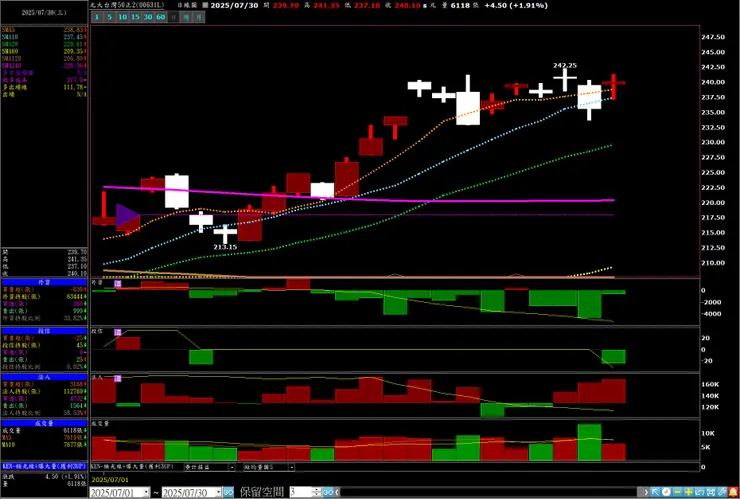
Task: Switch to the 5-minute chart period
Action: pos(109,17)
